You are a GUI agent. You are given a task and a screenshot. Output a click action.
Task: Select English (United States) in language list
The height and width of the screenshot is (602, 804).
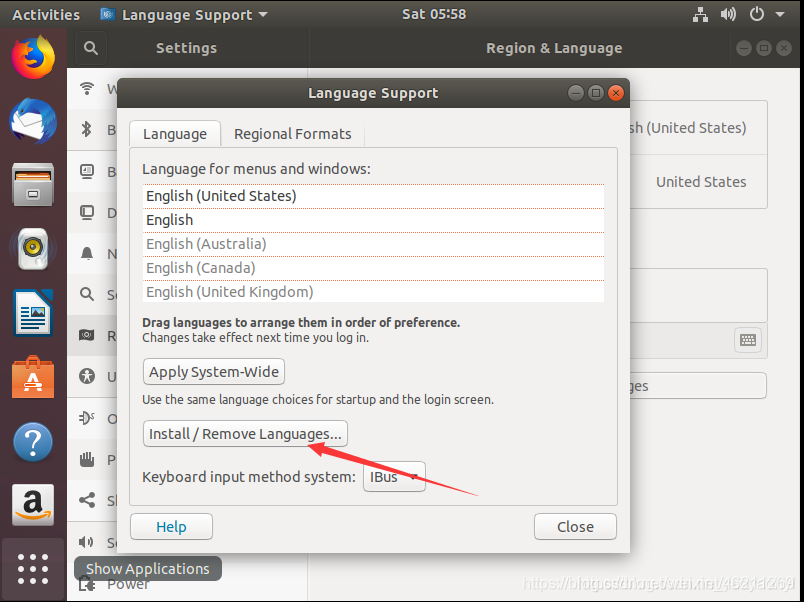click(373, 196)
